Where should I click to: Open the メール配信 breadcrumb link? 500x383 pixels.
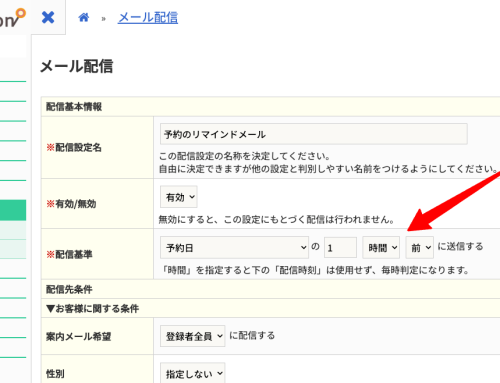click(x=148, y=18)
